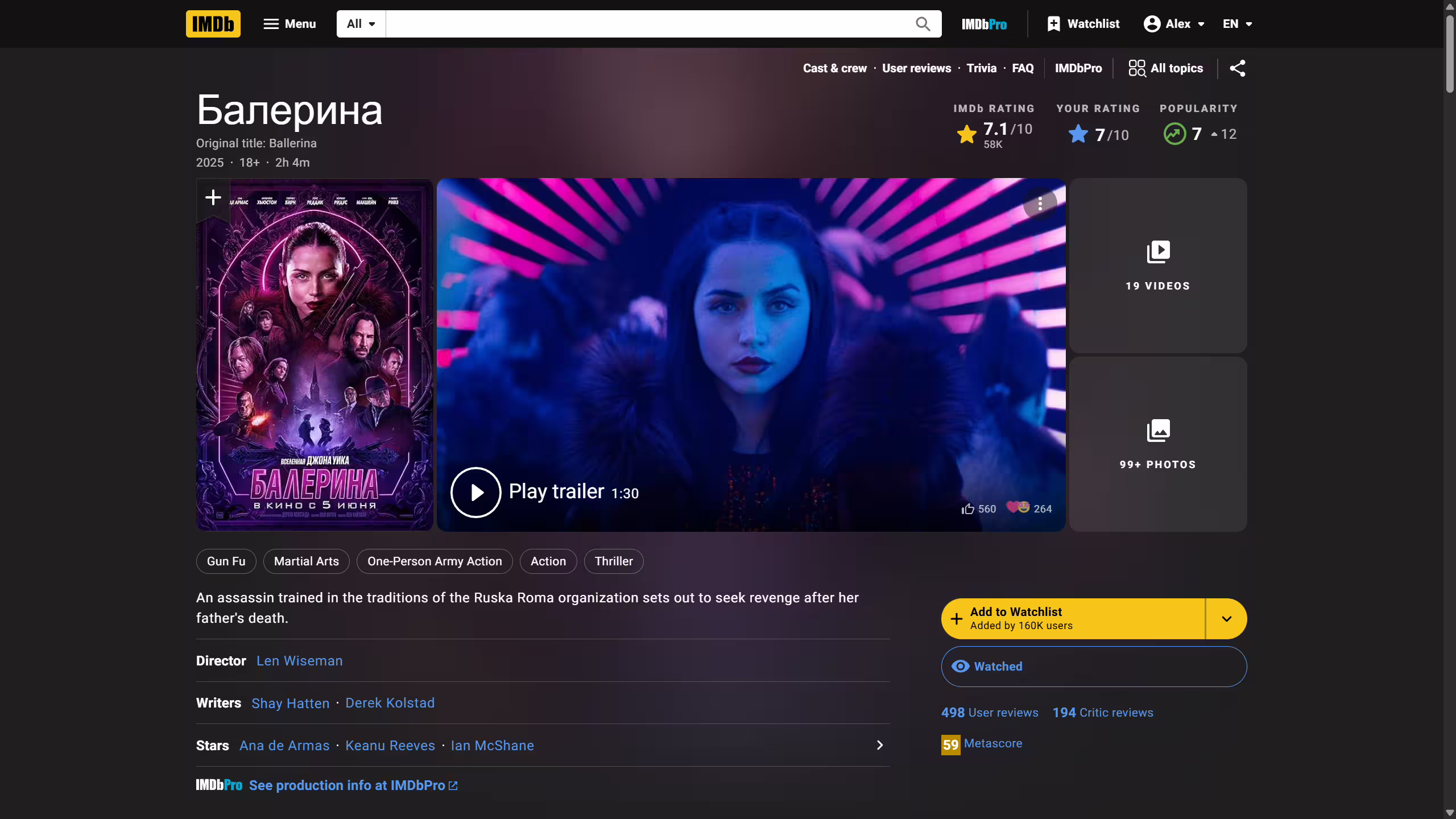The width and height of the screenshot is (1456, 819).
Task: Open All topics grid icon
Action: 1137,68
